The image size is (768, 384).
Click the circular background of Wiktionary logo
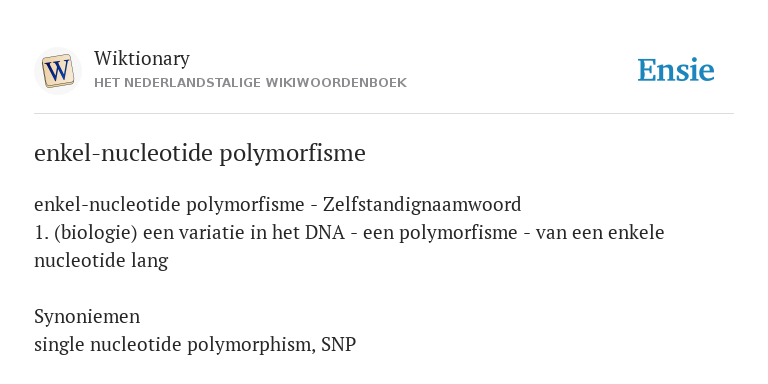coord(58,71)
